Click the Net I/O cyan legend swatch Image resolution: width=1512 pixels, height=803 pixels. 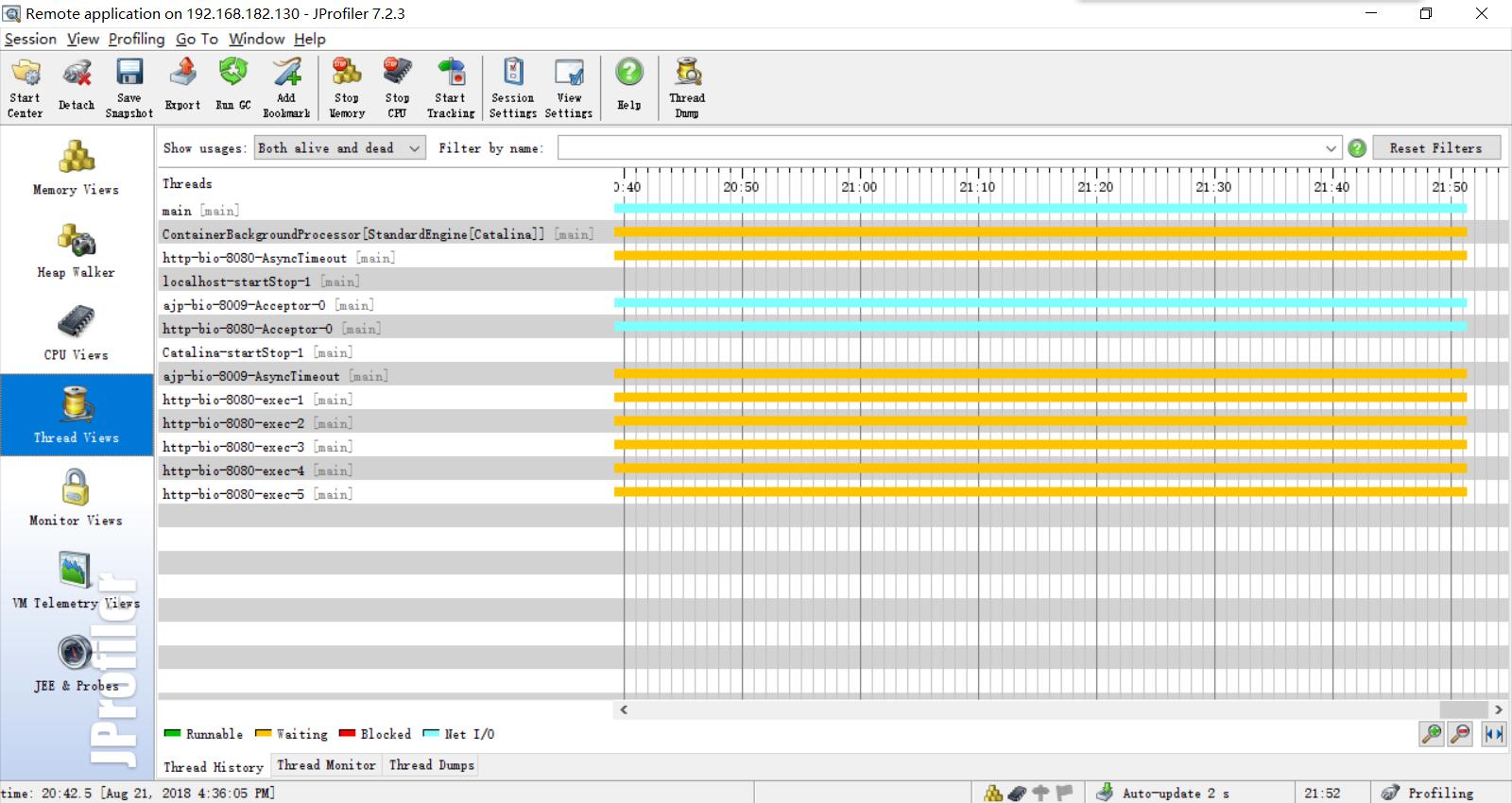point(431,733)
